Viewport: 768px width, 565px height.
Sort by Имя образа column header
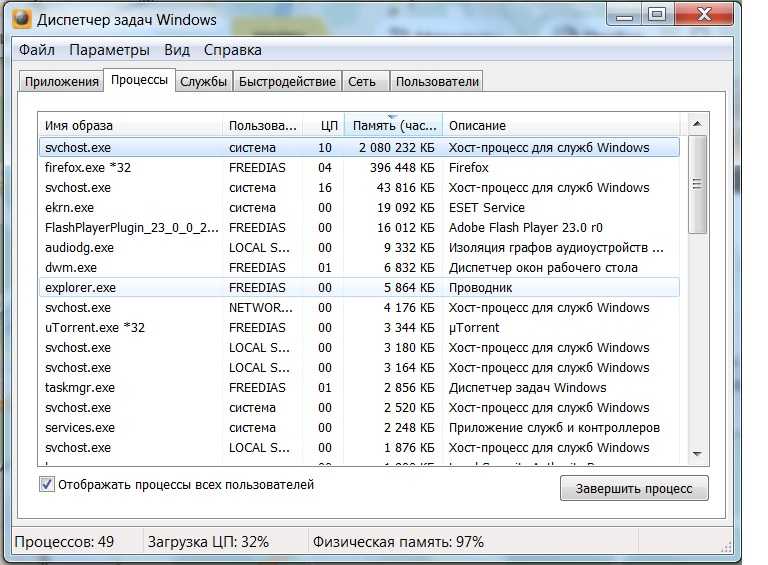(x=130, y=125)
